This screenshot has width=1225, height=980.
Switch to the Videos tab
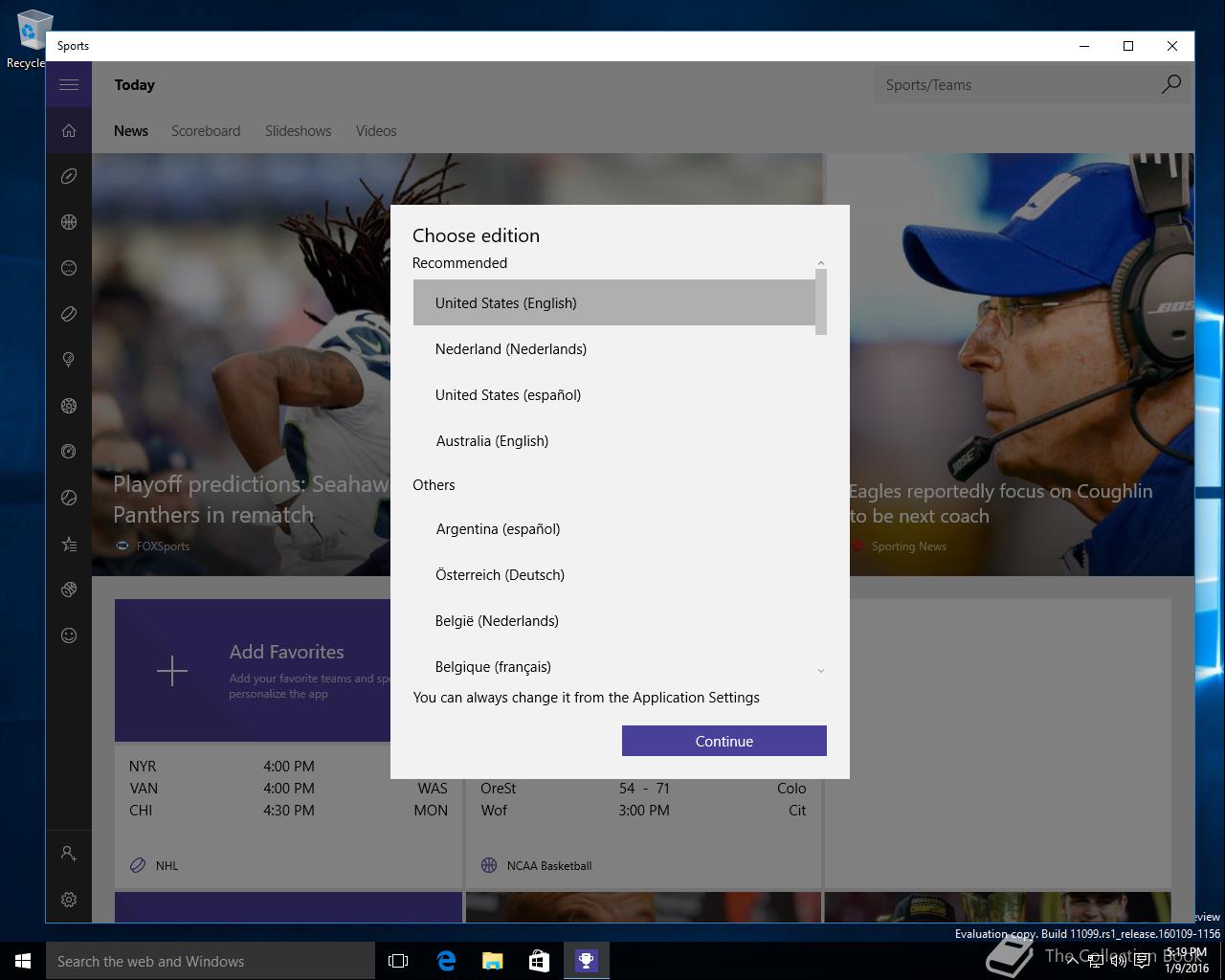[x=376, y=131]
